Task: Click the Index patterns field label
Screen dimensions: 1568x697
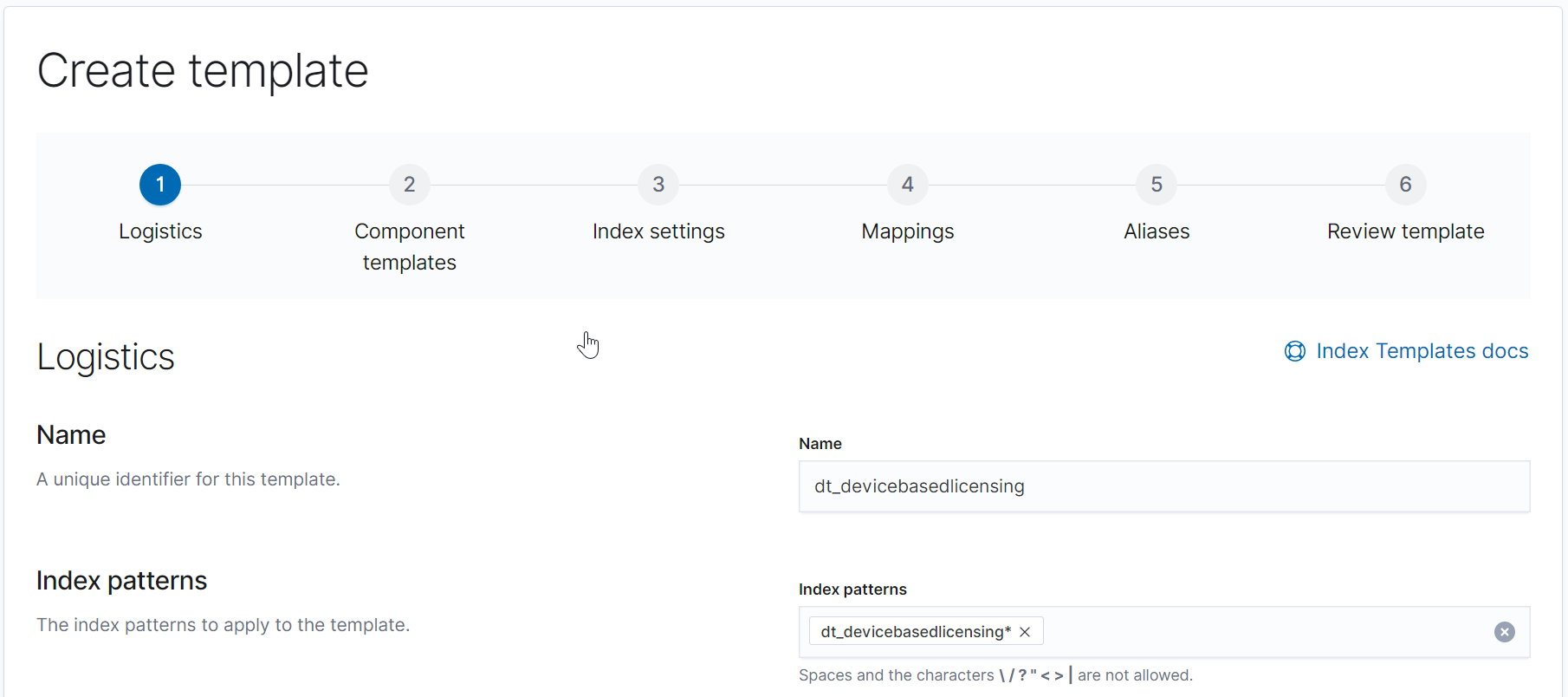Action: (852, 590)
